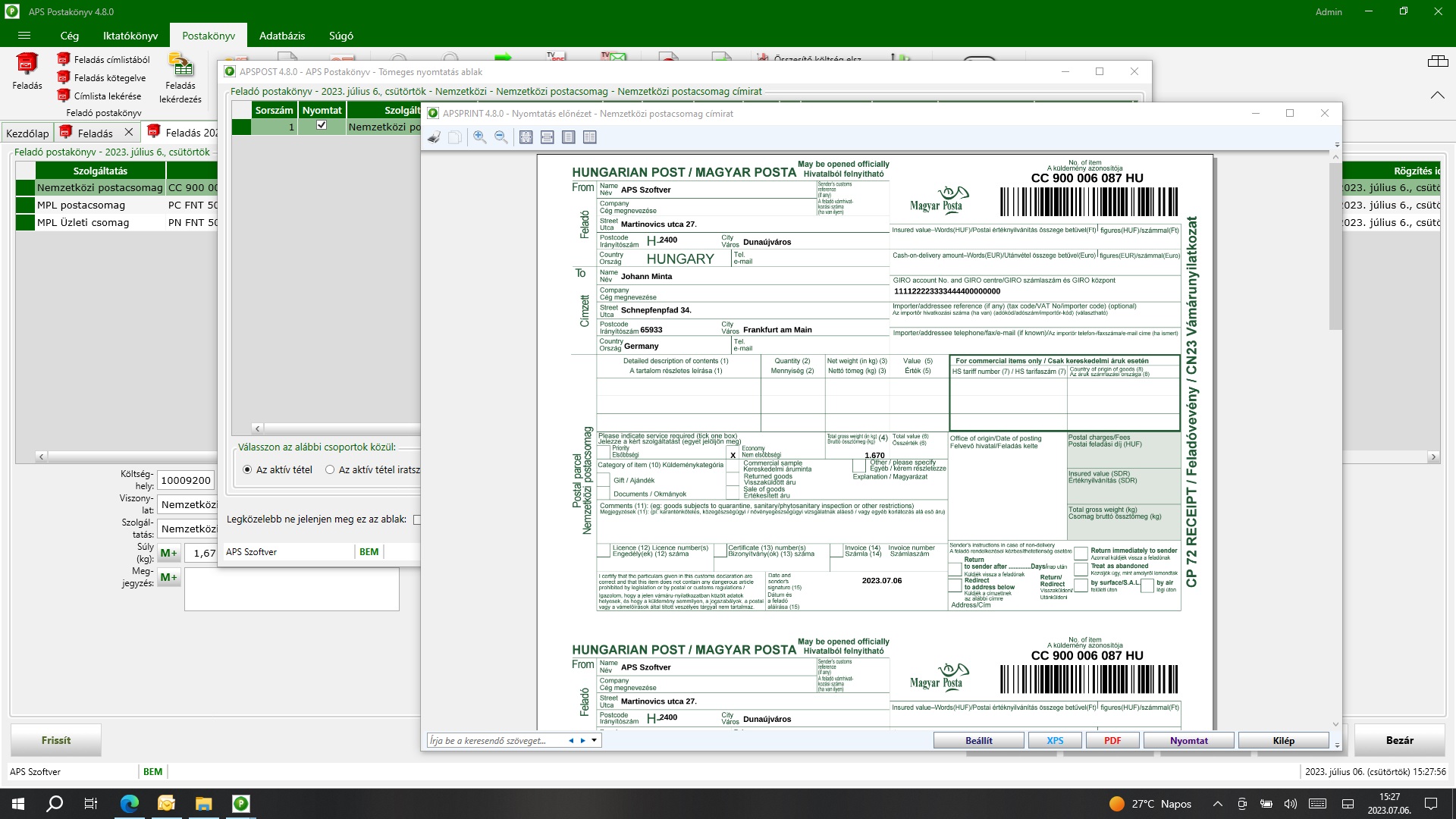
Task: Click the printer icon in preview toolbar
Action: 434,137
